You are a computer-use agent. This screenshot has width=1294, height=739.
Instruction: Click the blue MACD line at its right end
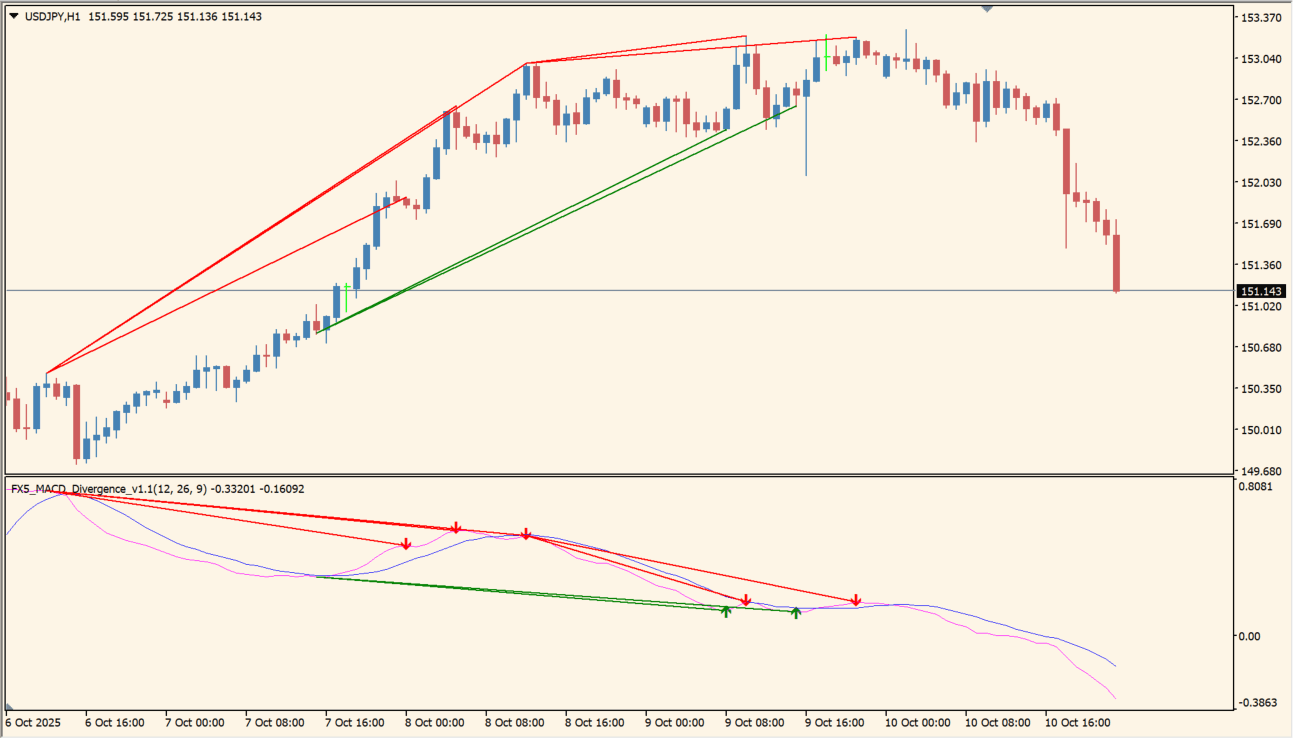pyautogui.click(x=1112, y=662)
